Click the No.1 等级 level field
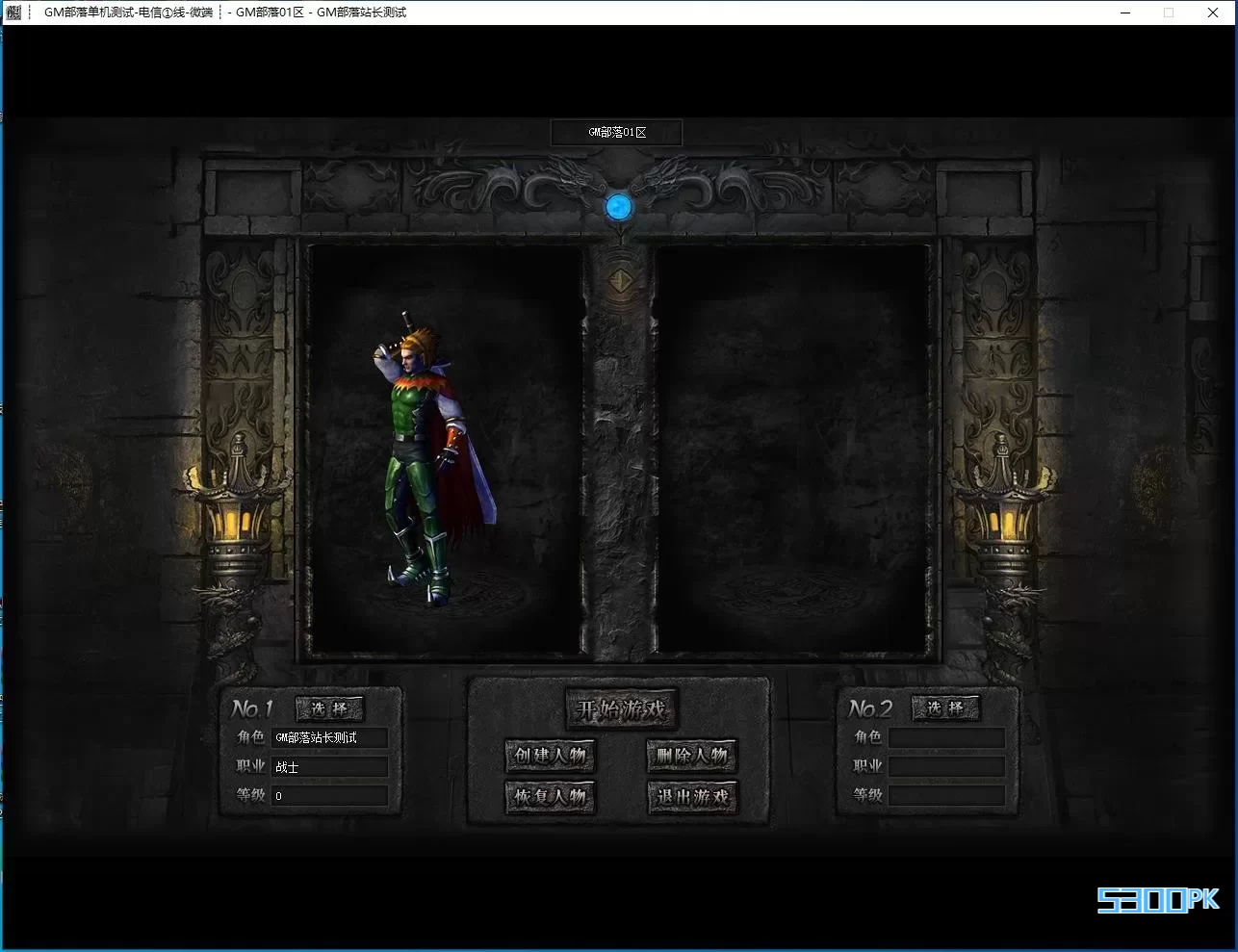 (x=329, y=796)
